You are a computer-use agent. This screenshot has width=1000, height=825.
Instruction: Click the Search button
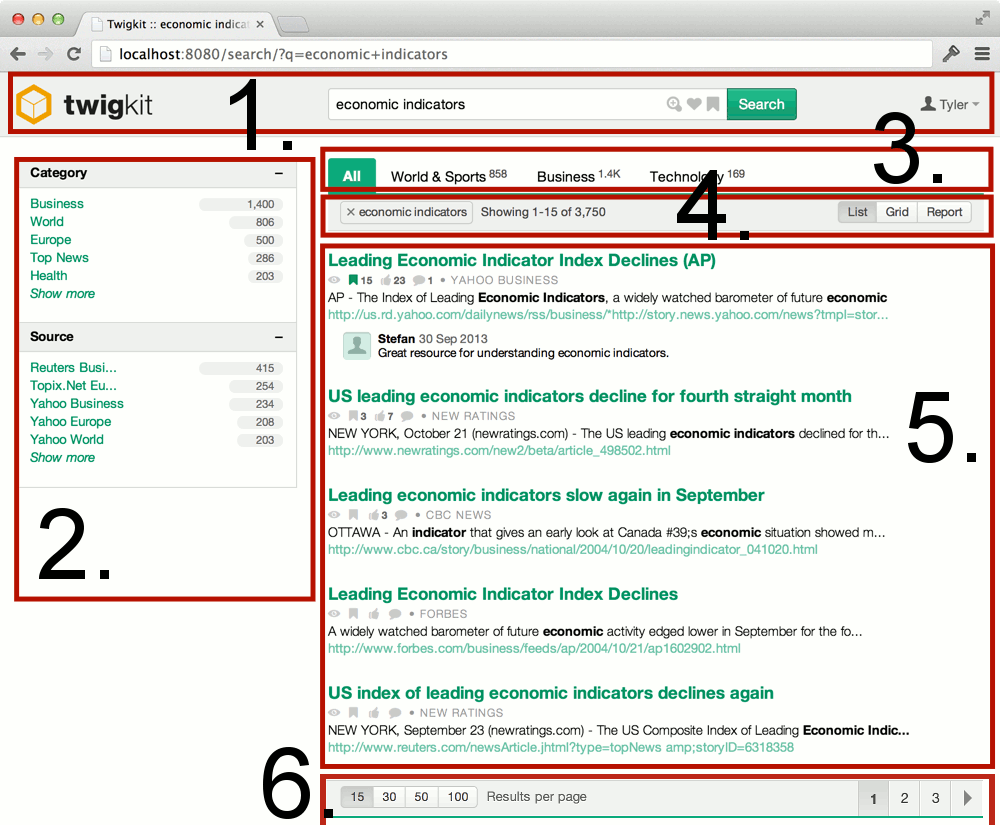click(x=762, y=104)
